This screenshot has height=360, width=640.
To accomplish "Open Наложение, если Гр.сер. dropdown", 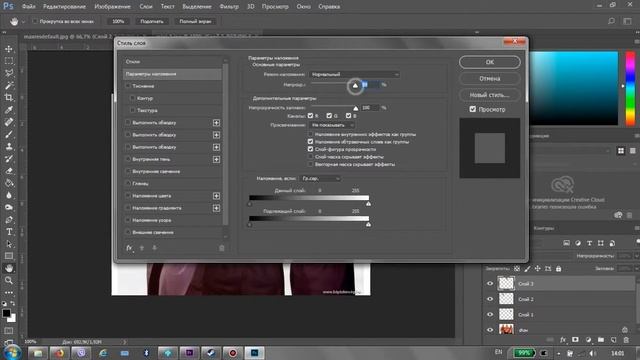I will (x=320, y=178).
